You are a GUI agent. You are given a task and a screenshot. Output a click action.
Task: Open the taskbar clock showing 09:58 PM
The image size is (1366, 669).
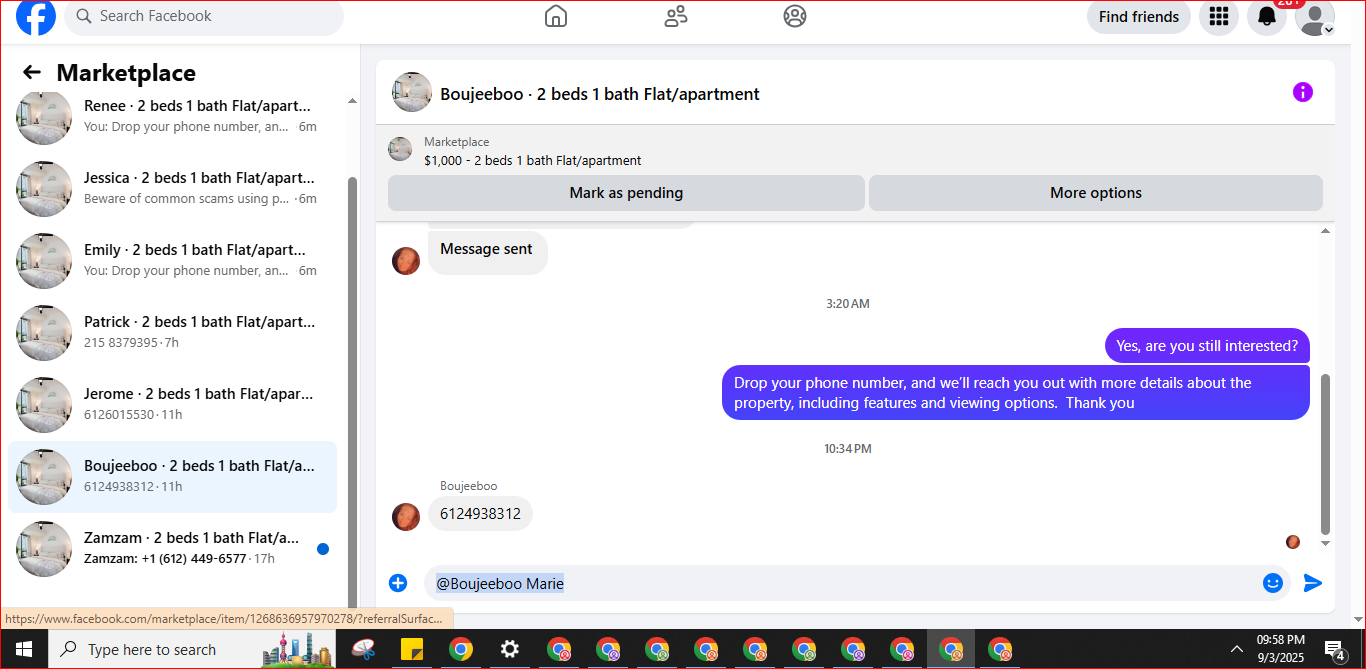coord(1280,649)
